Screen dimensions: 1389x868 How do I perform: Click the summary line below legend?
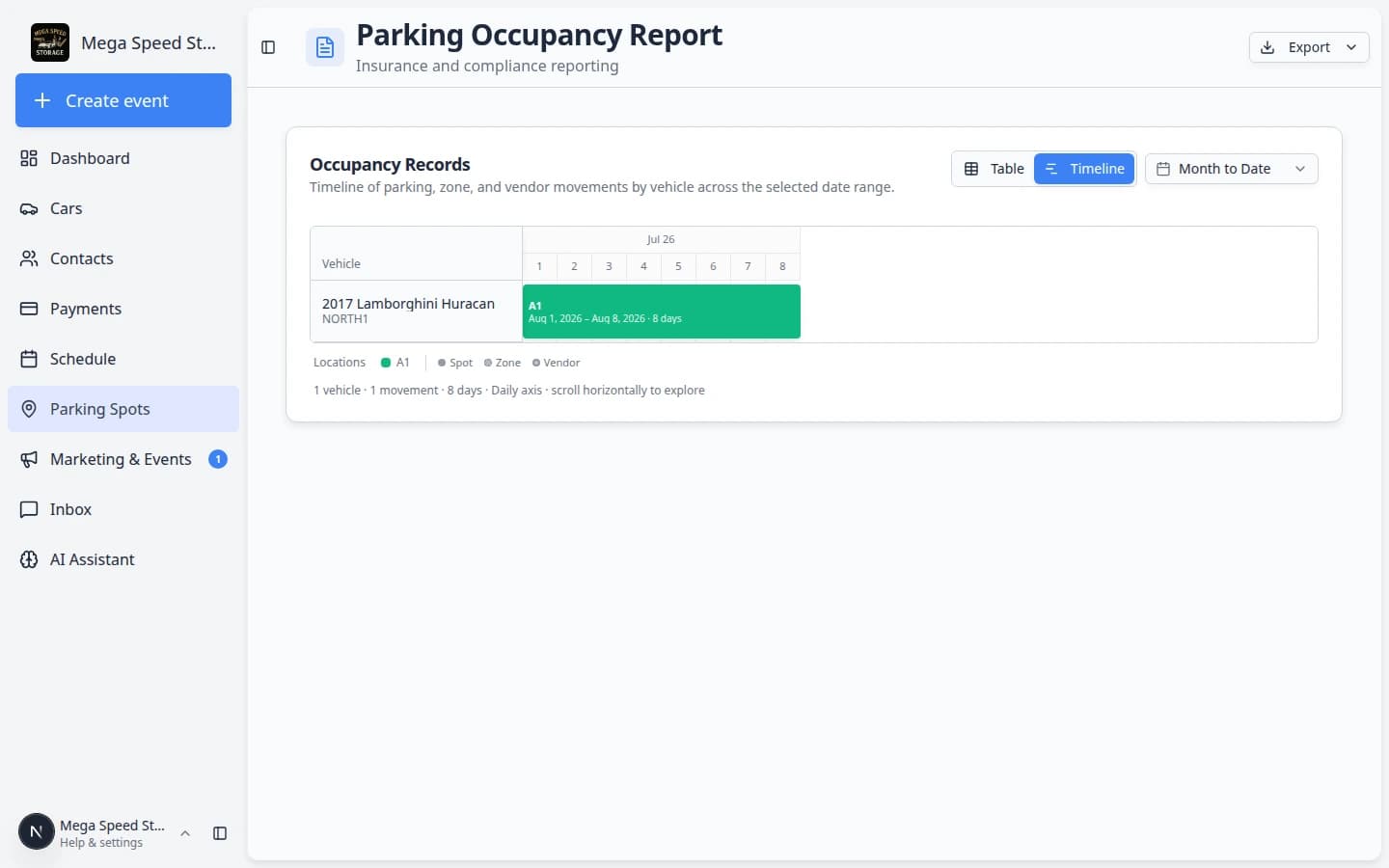[509, 390]
